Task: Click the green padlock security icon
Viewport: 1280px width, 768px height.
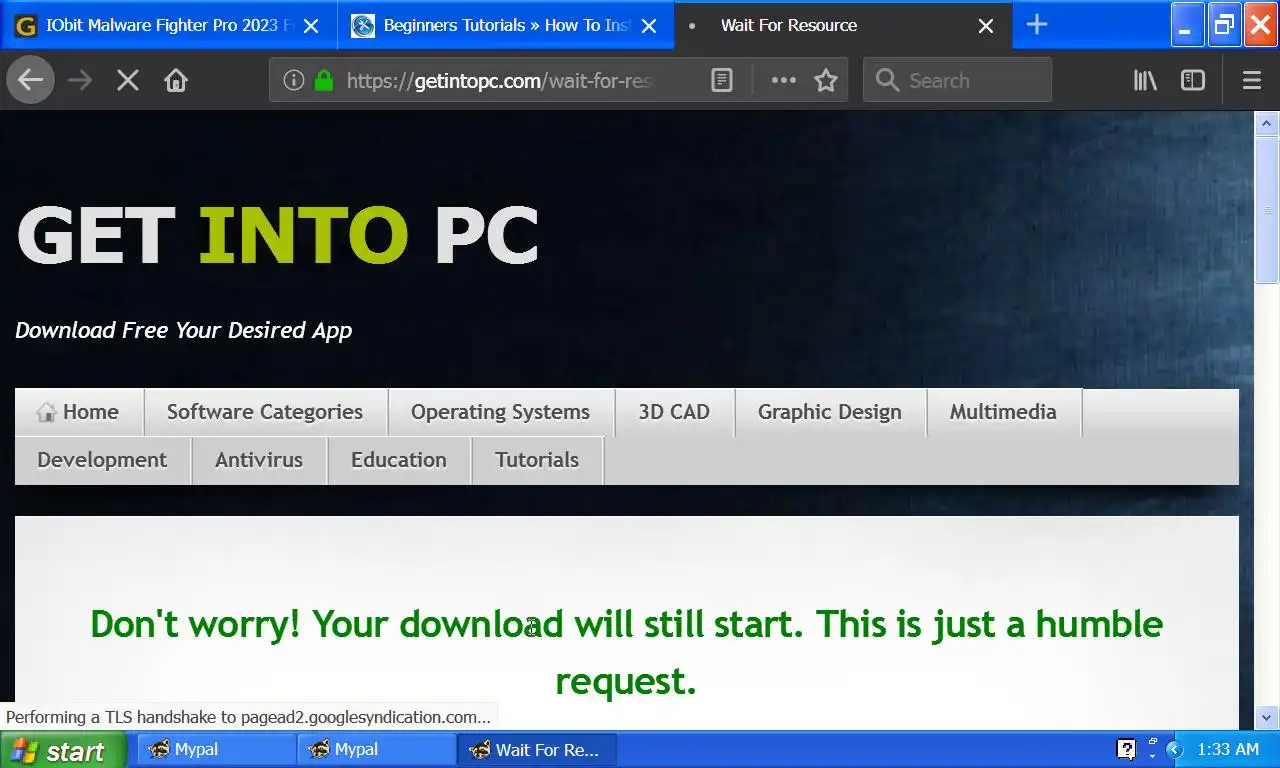Action: 323,80
